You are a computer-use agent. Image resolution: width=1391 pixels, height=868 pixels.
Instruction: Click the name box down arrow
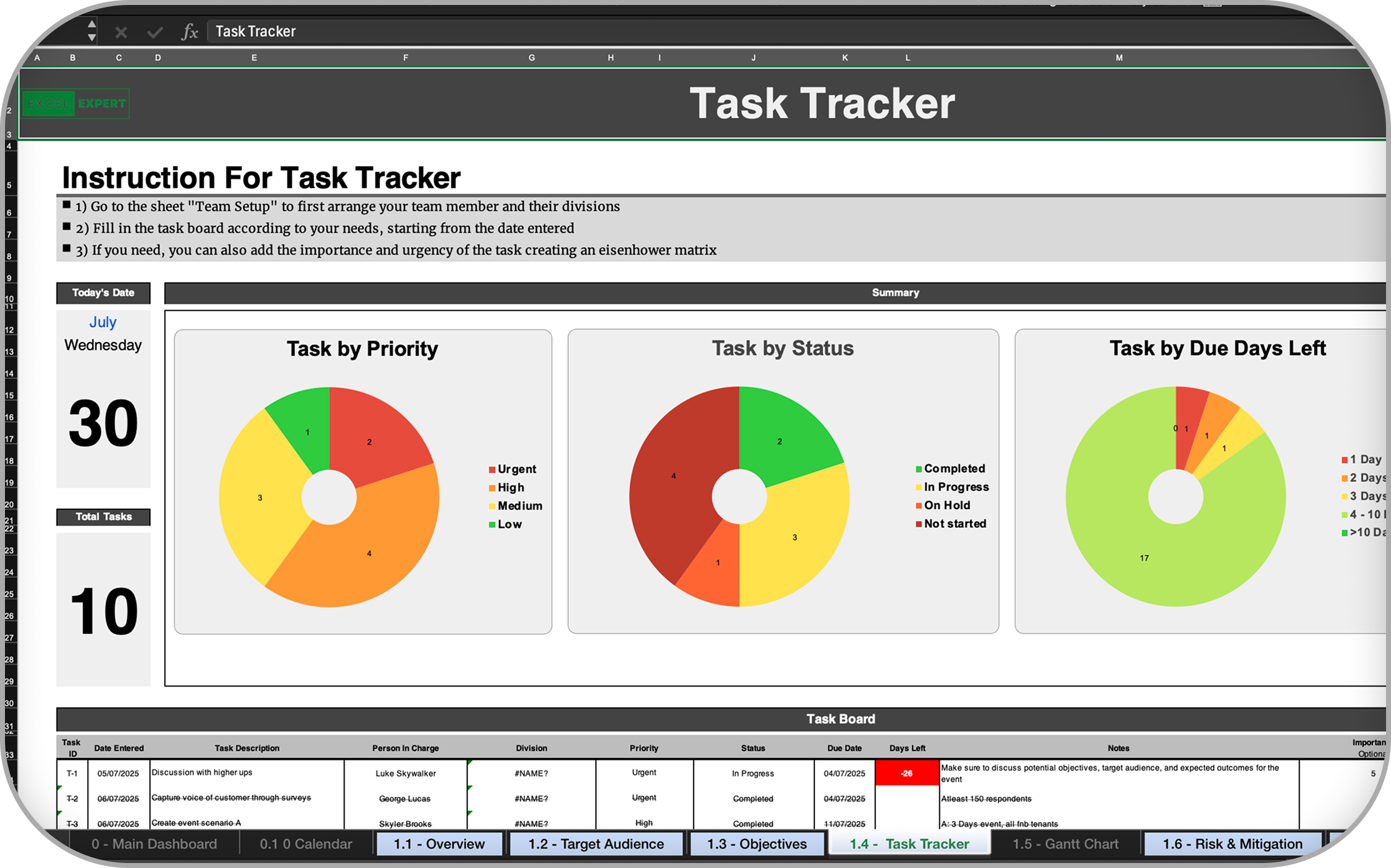pyautogui.click(x=91, y=38)
